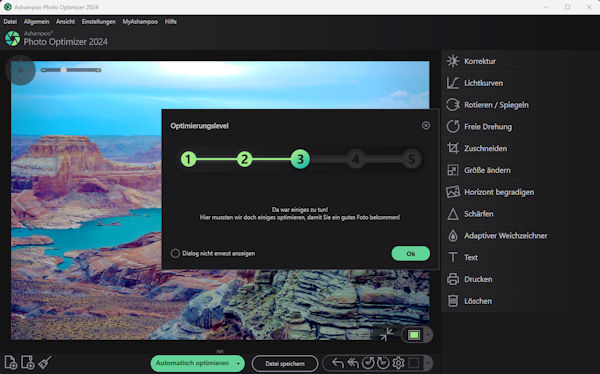Open the Ansicht menu
This screenshot has width=600, height=374.
coord(65,22)
